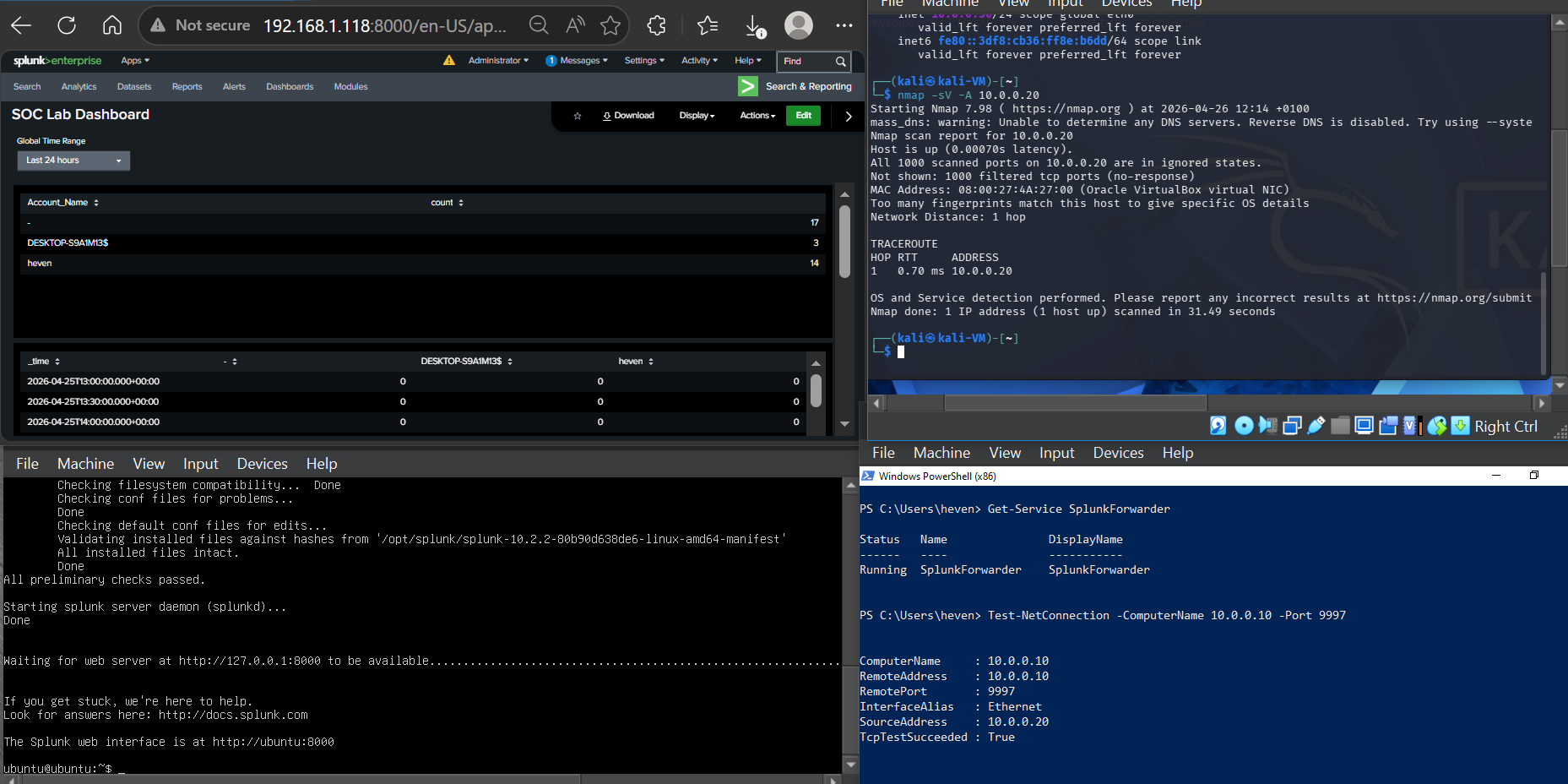Screen dimensions: 1568x784
Task: Open the Analytics tab
Action: point(79,87)
